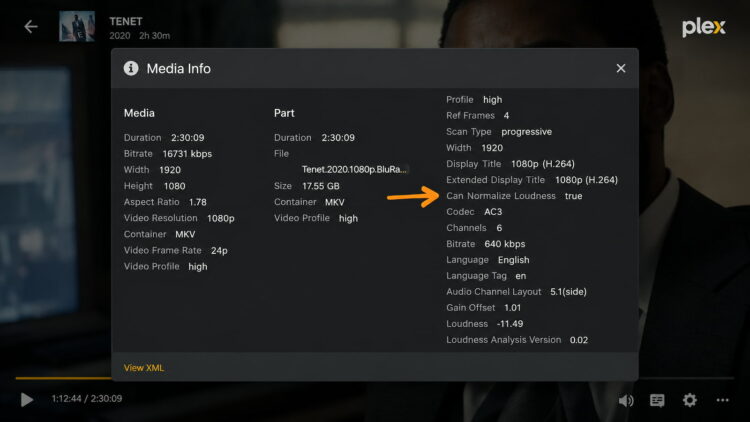The height and width of the screenshot is (422, 750).
Task: Close the Media Info dialog
Action: point(621,68)
